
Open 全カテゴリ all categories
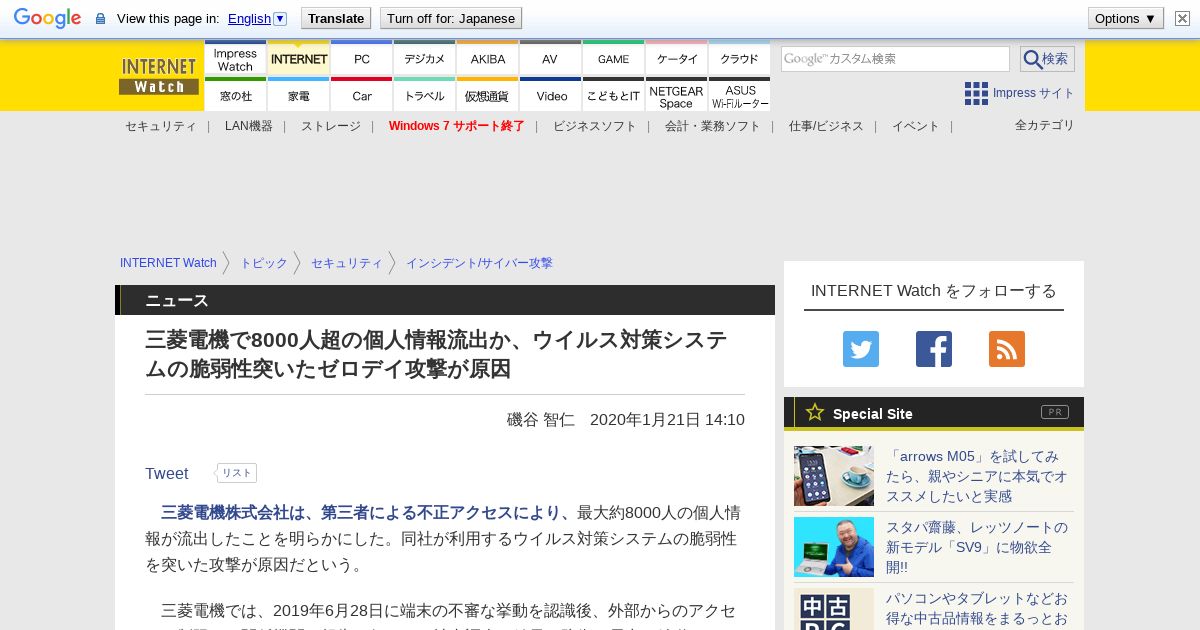tap(1045, 125)
